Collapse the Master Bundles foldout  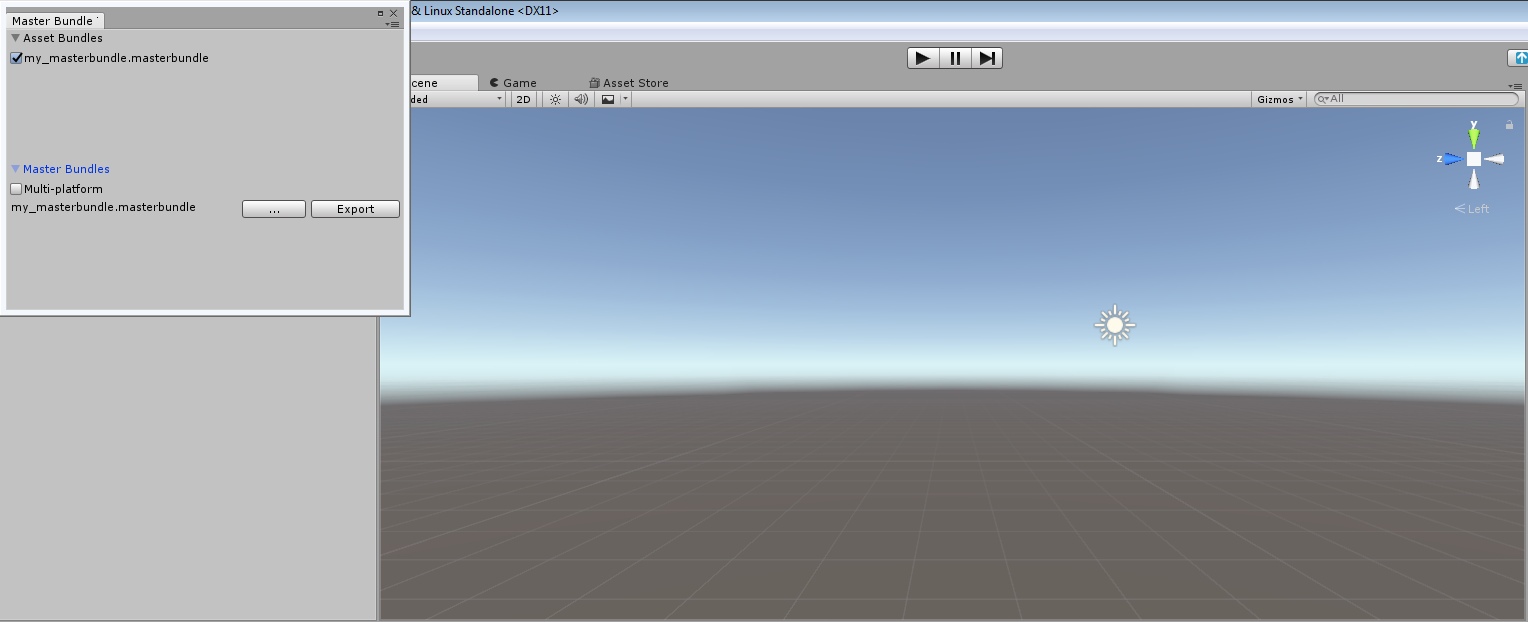point(16,169)
